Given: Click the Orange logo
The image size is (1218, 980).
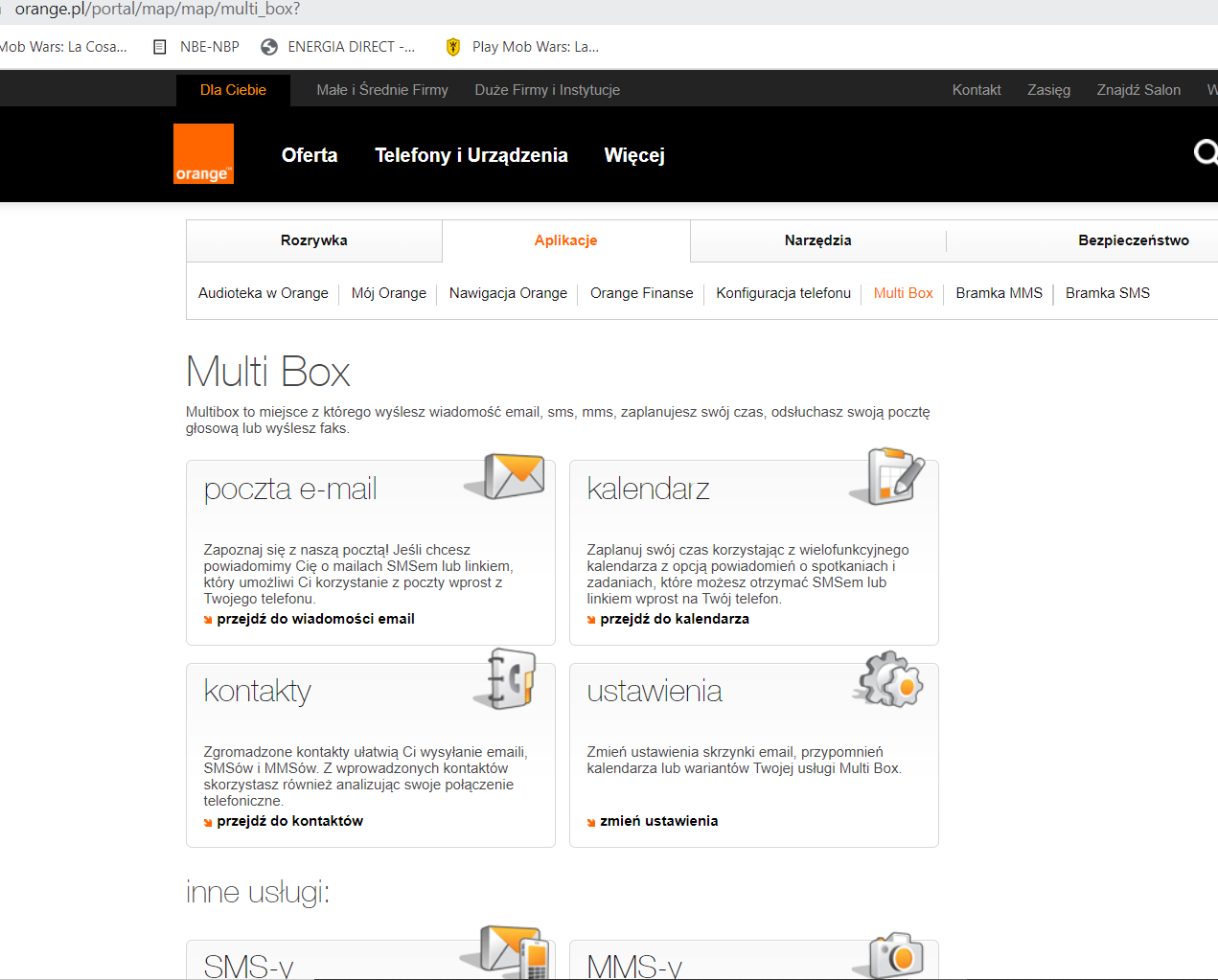Looking at the screenshot, I should (x=203, y=153).
